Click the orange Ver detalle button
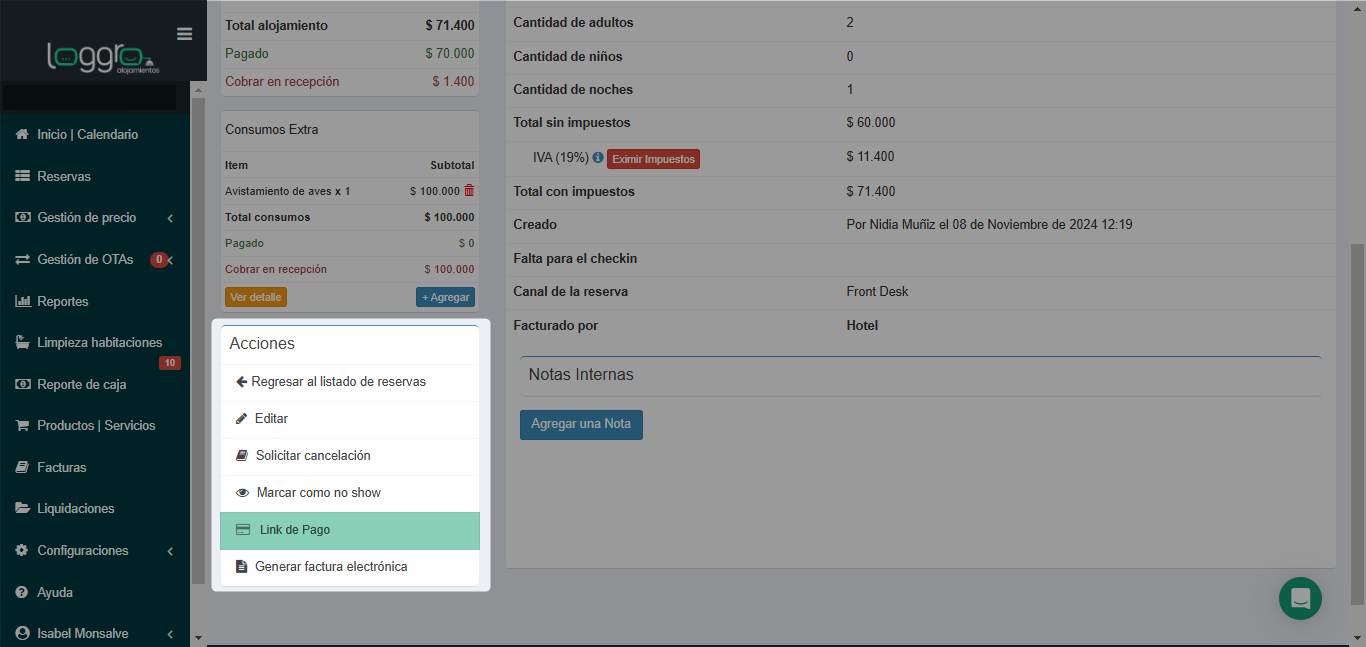1366x647 pixels. pyautogui.click(x=256, y=297)
